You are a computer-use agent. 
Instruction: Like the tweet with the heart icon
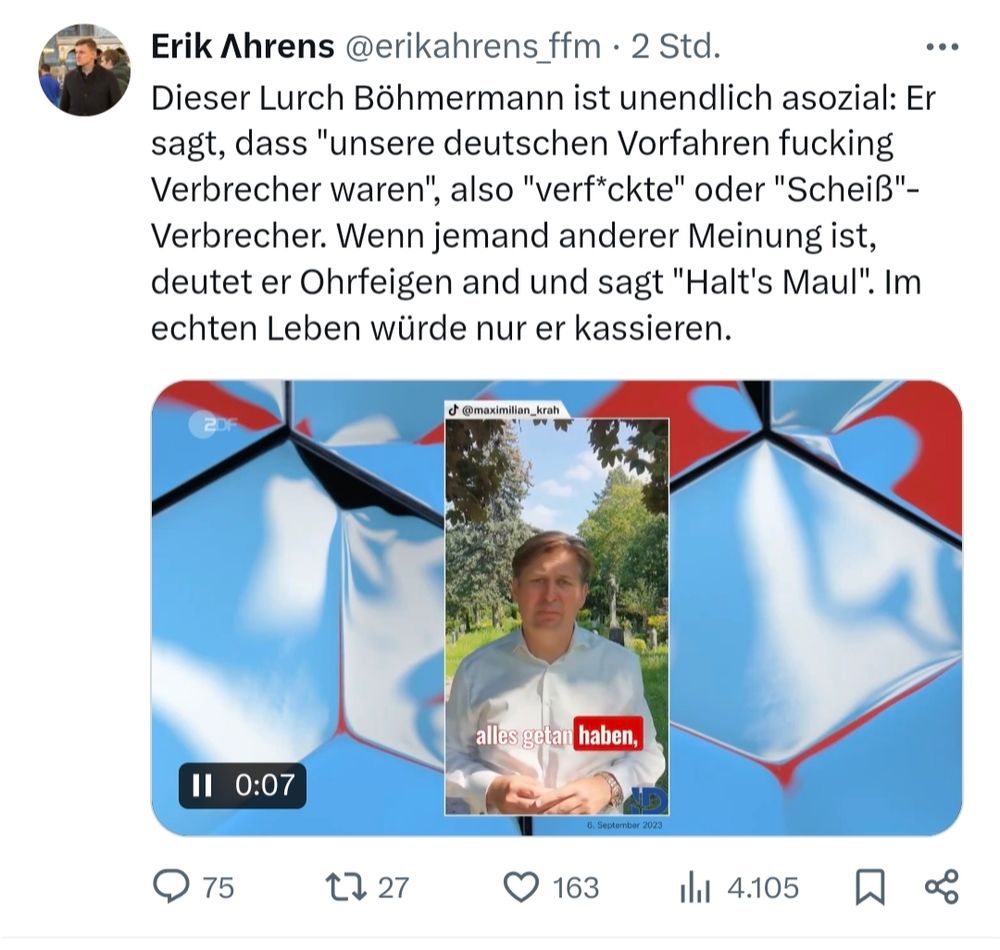point(521,887)
